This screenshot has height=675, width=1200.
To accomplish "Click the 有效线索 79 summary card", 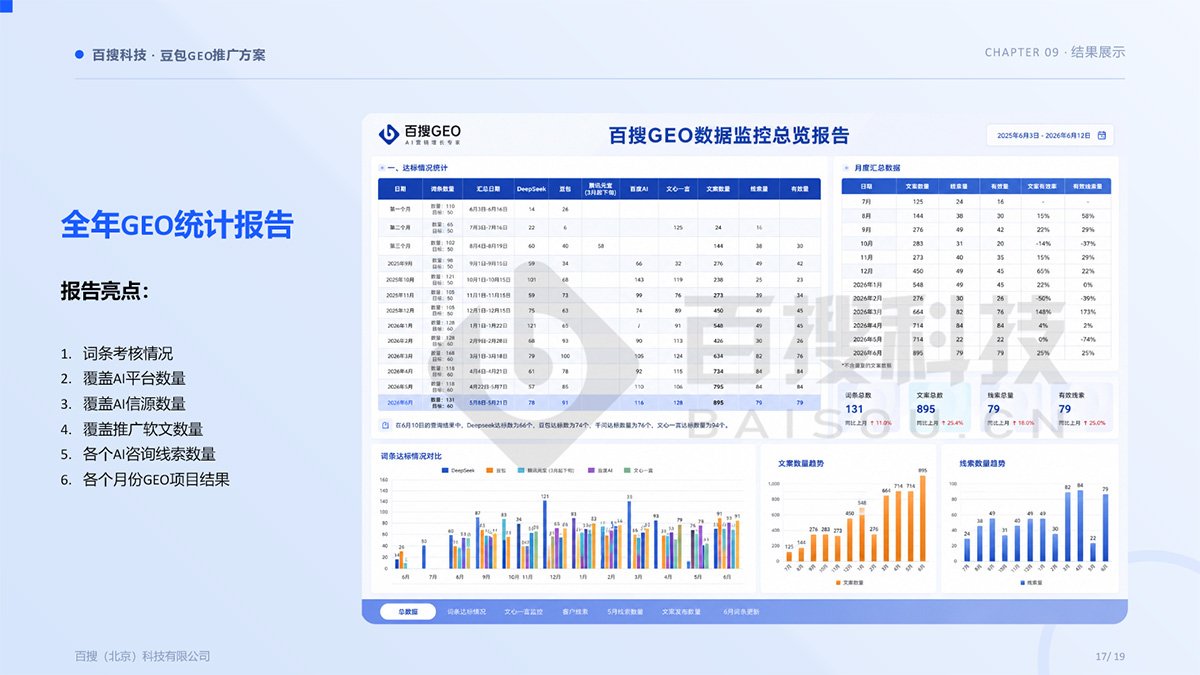I will (1080, 408).
